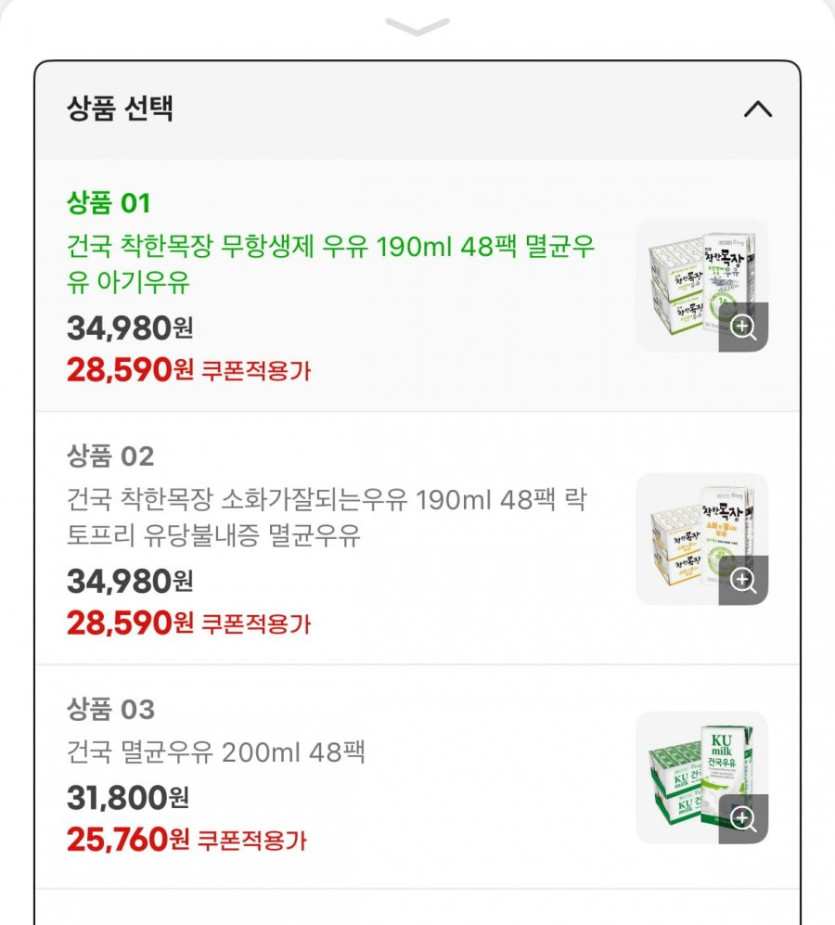The height and width of the screenshot is (925, 835).
Task: Click the 31,800원 original price of 상품 03
Action: pyautogui.click(x=128, y=798)
